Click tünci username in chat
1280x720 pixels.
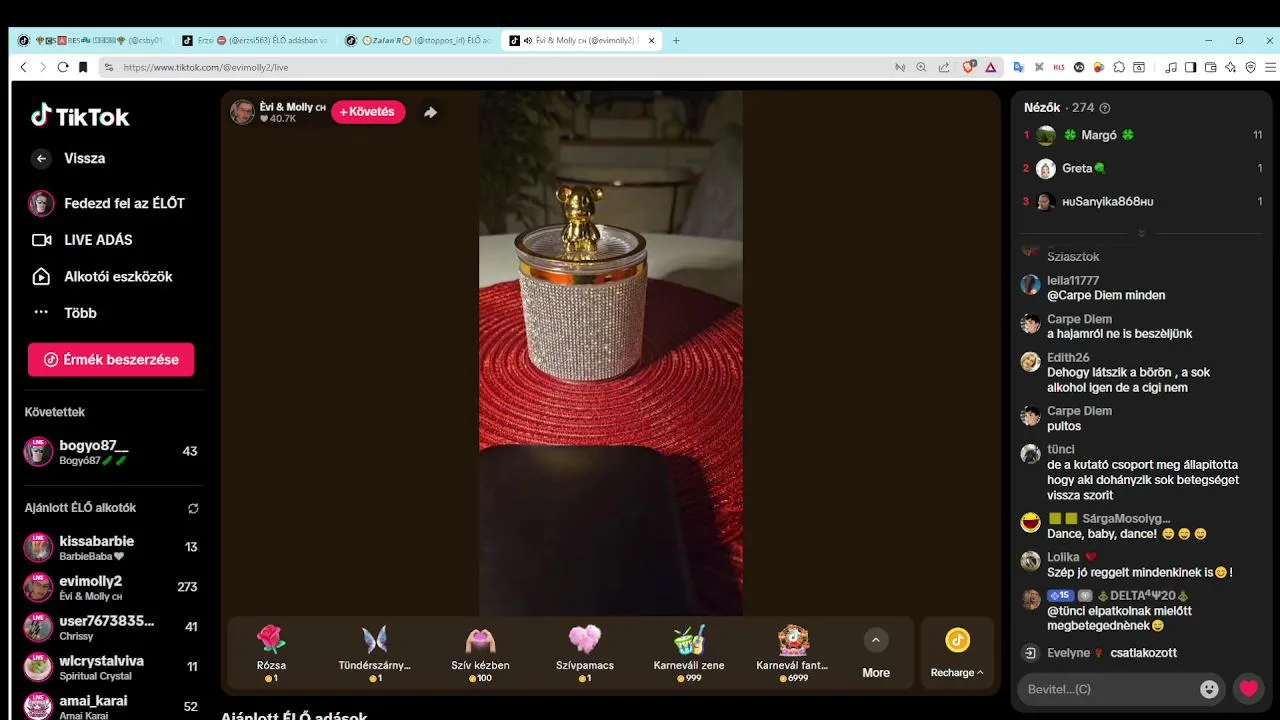[1061, 449]
